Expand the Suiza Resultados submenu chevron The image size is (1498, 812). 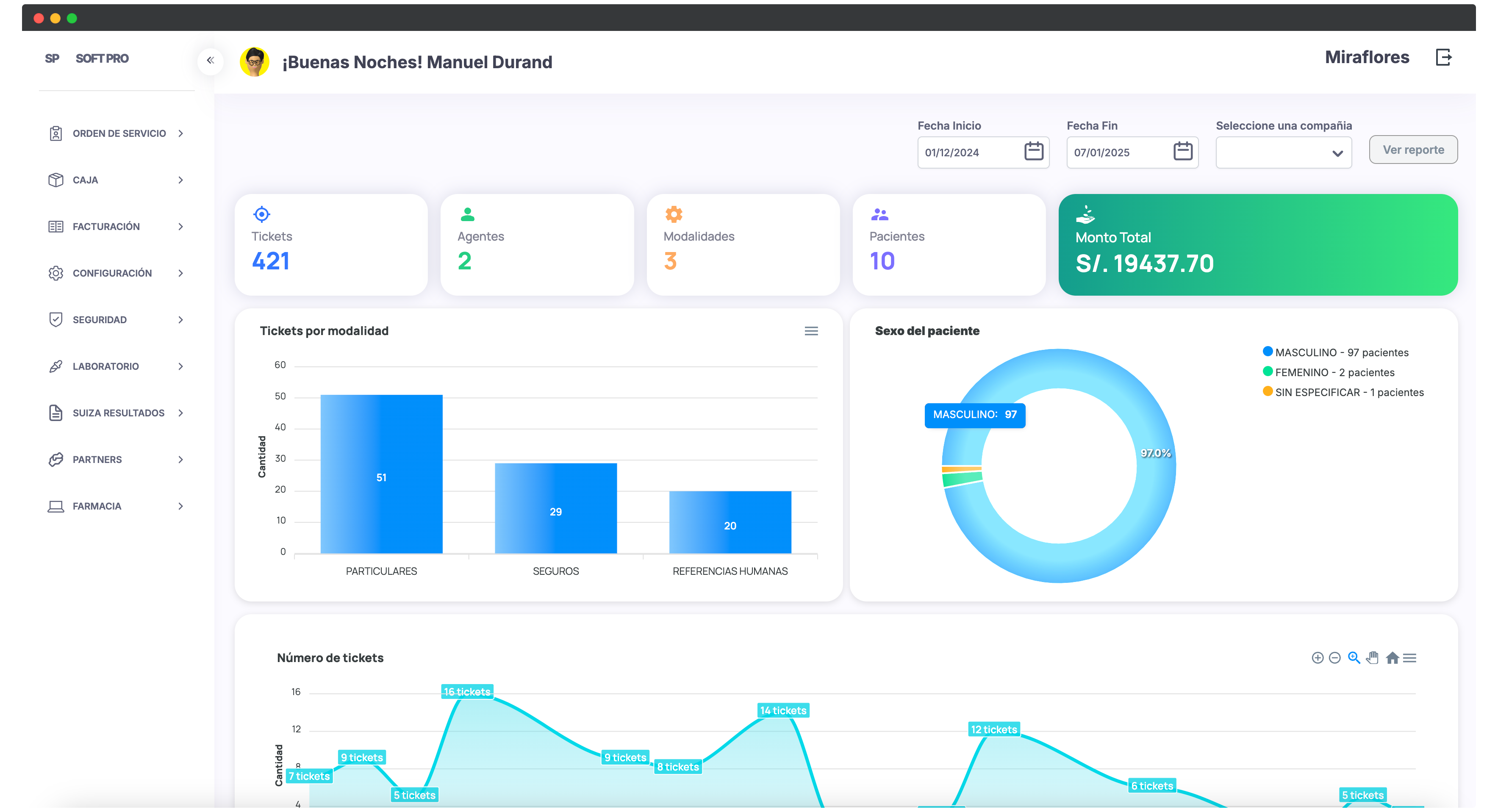pyautogui.click(x=181, y=413)
